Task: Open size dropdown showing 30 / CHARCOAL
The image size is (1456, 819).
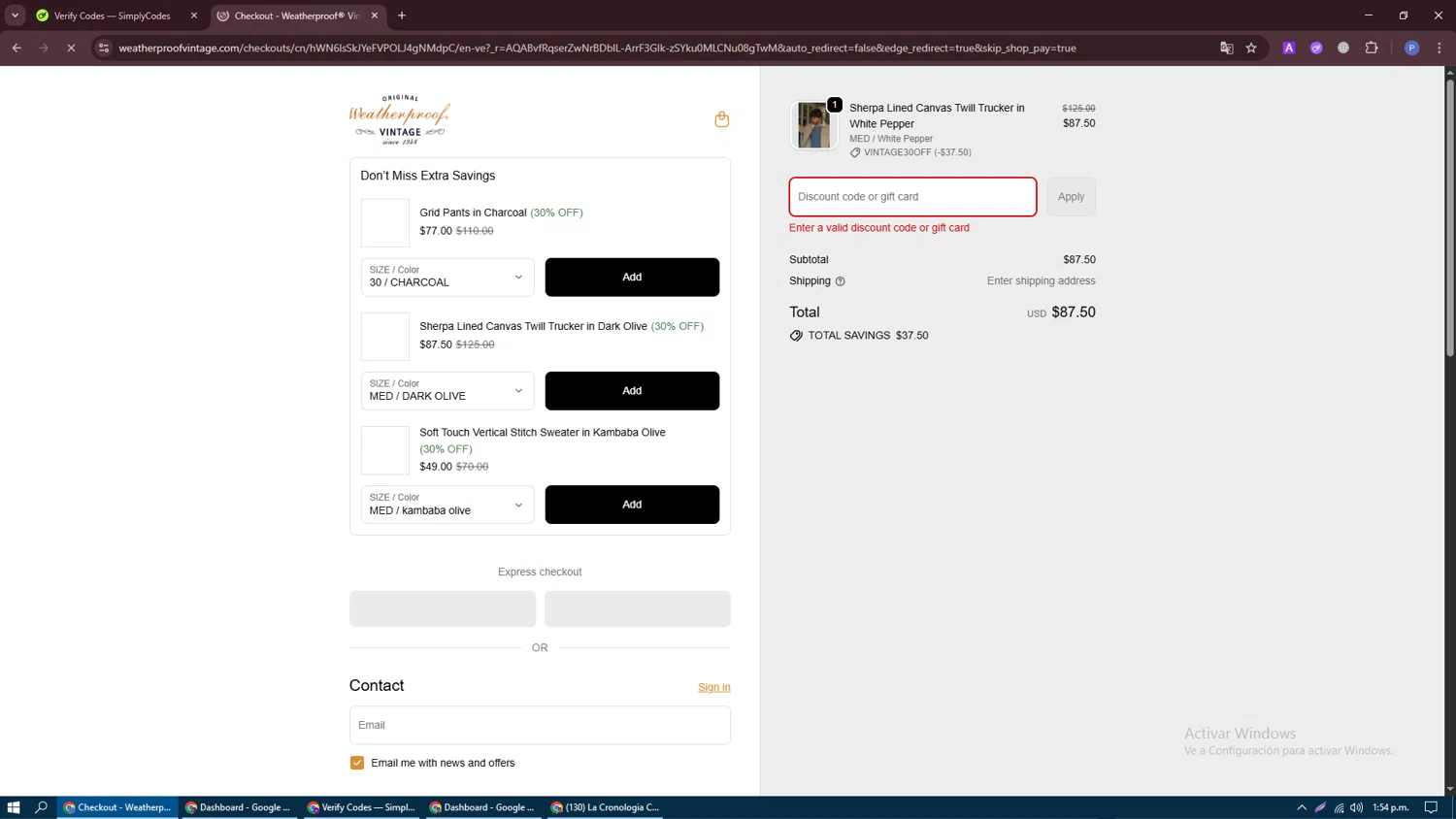Action: tap(447, 277)
